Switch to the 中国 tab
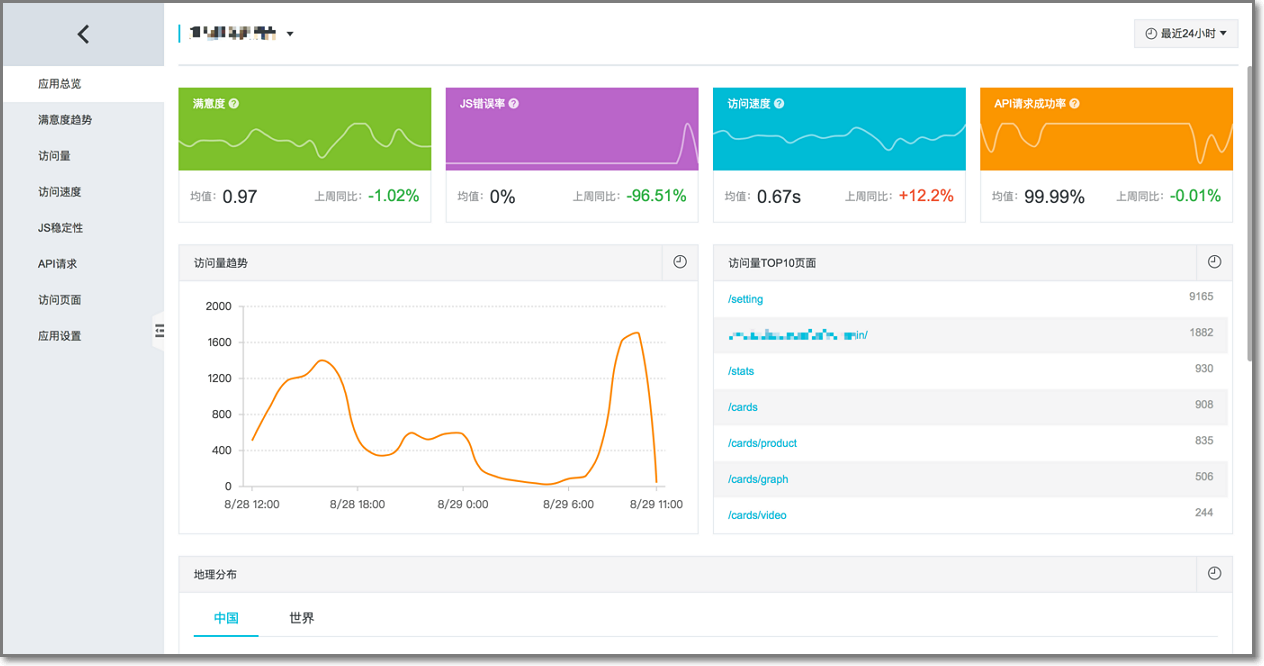 [x=226, y=618]
